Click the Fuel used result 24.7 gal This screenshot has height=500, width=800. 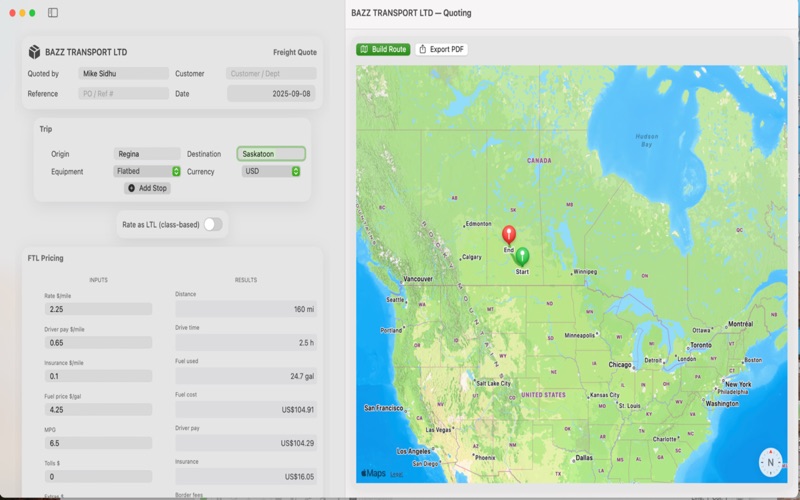246,376
